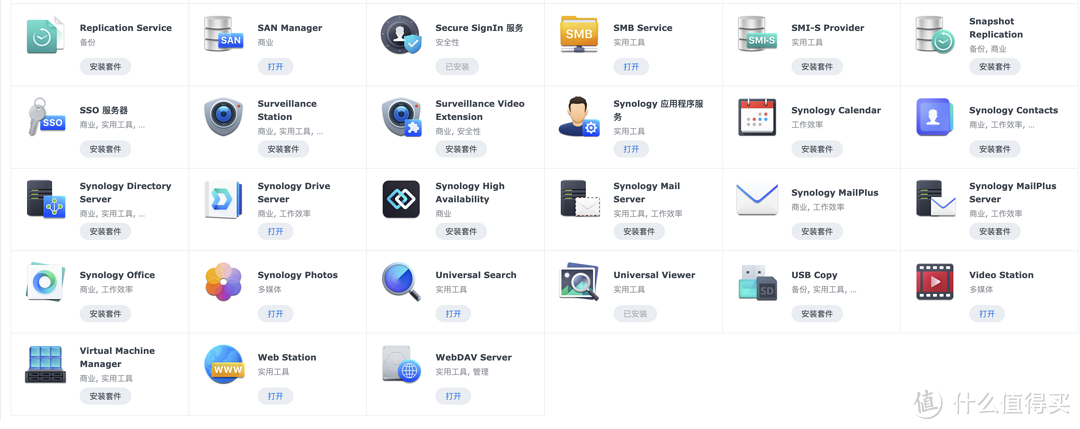The height and width of the screenshot is (429, 1080).
Task: Click the Synology Drive Server icon
Action: 223,200
